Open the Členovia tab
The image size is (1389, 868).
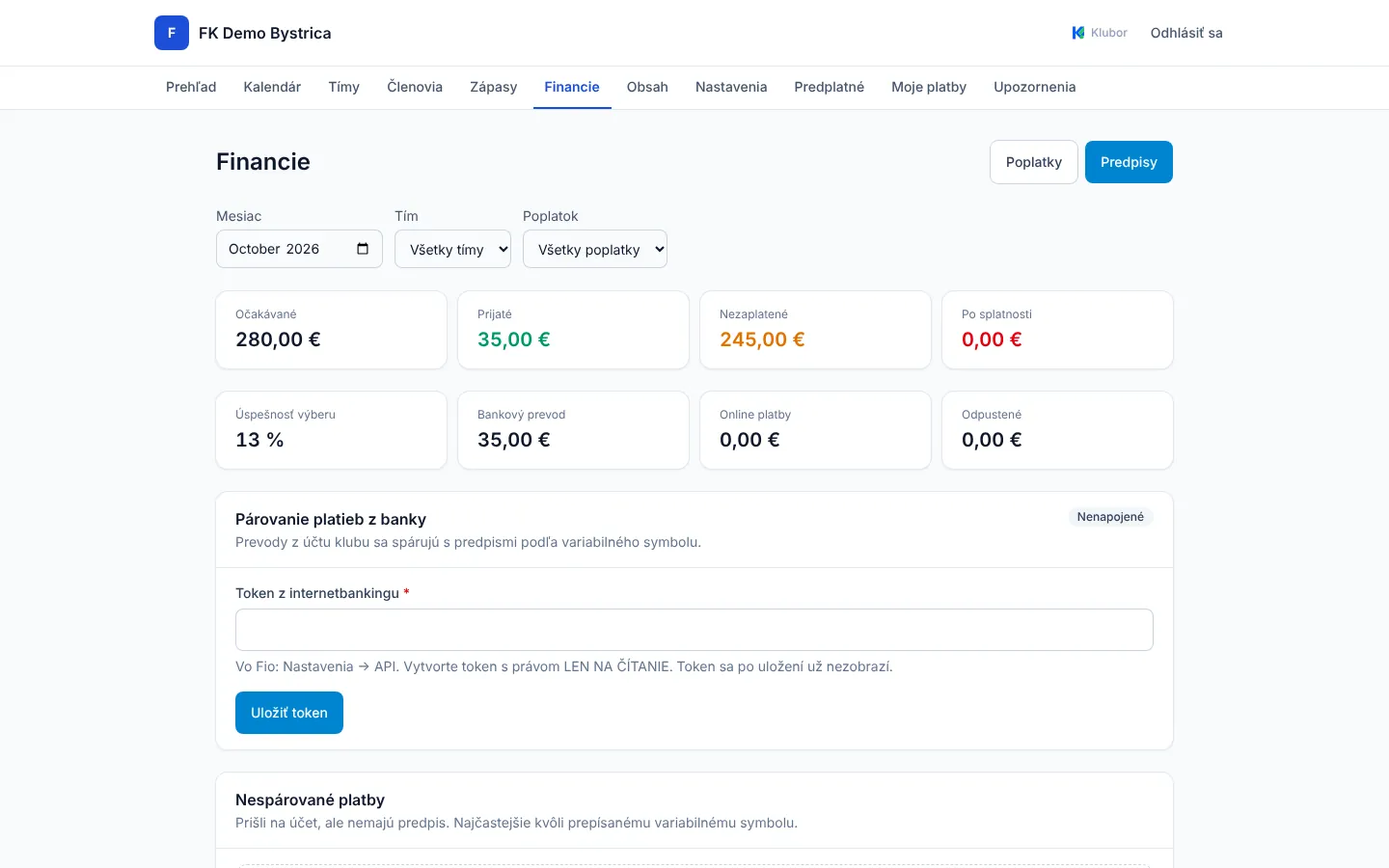click(415, 87)
